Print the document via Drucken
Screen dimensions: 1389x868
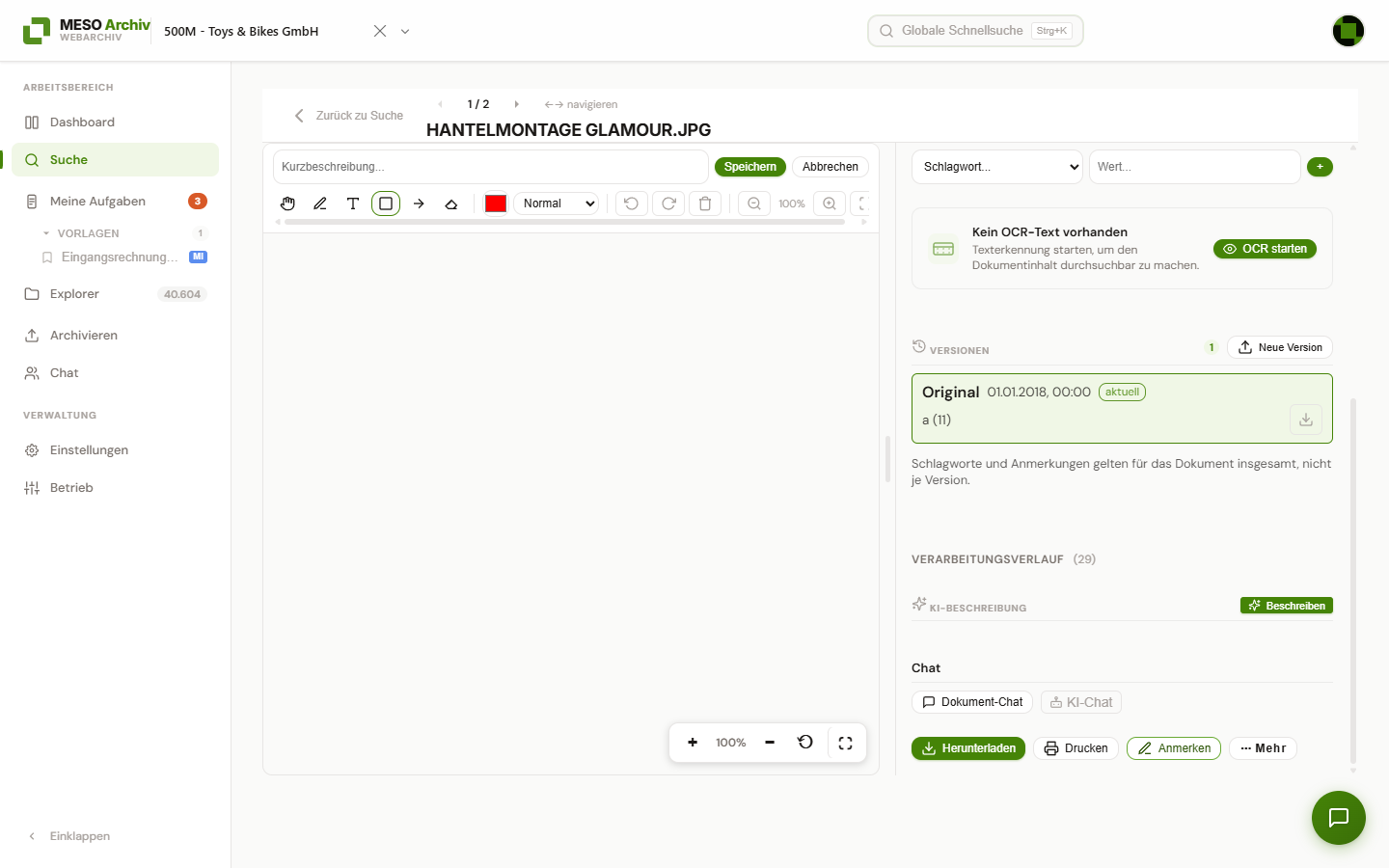pos(1076,748)
